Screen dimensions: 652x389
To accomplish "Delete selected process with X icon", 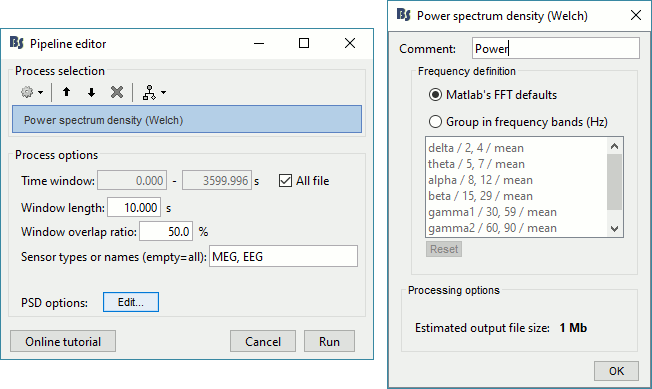I will click(117, 92).
